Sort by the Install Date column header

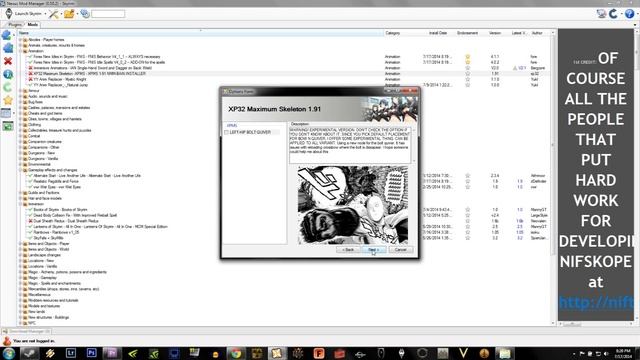(x=438, y=33)
